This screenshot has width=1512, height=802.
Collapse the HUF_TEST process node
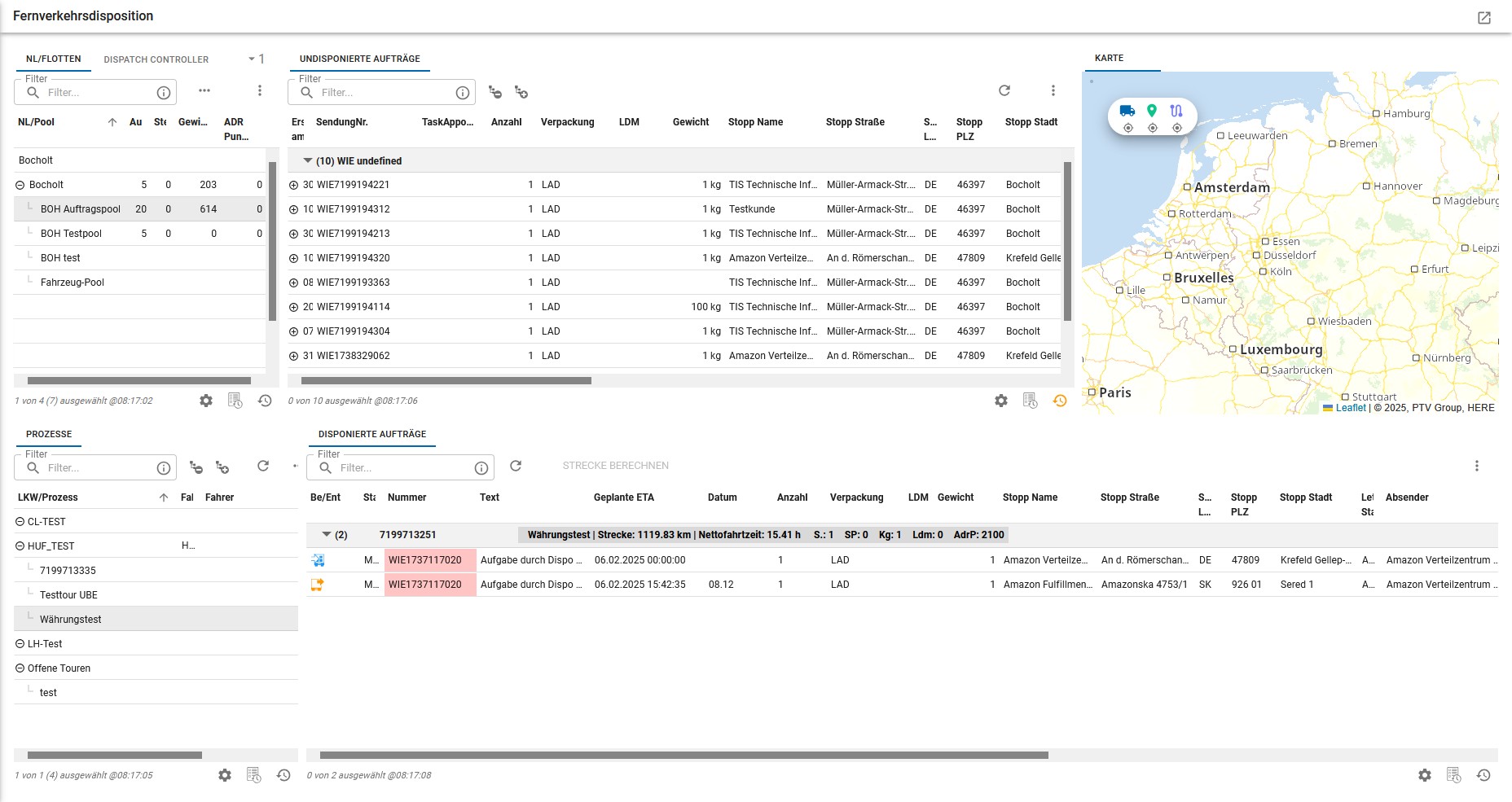pyautogui.click(x=20, y=546)
